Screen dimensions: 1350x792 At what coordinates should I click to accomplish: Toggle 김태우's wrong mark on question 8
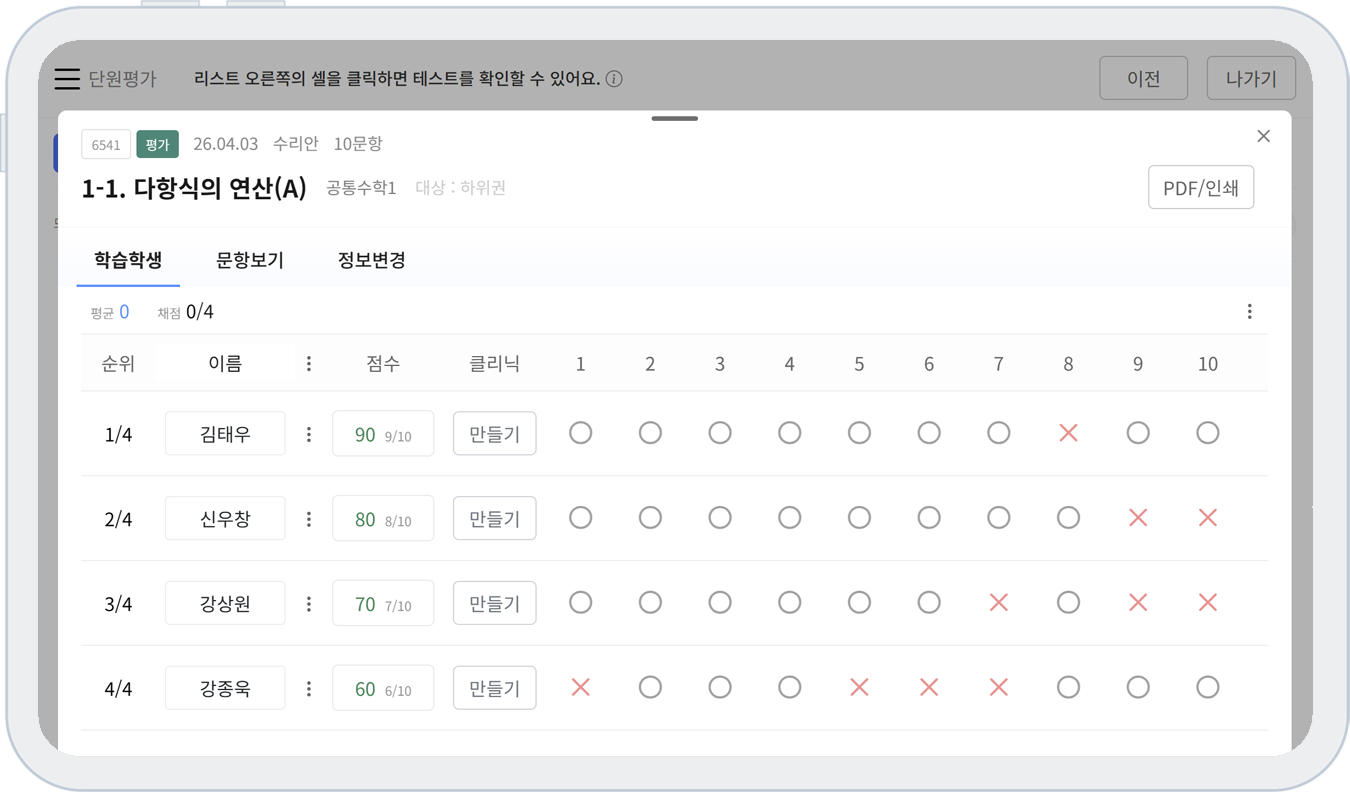coord(1068,433)
